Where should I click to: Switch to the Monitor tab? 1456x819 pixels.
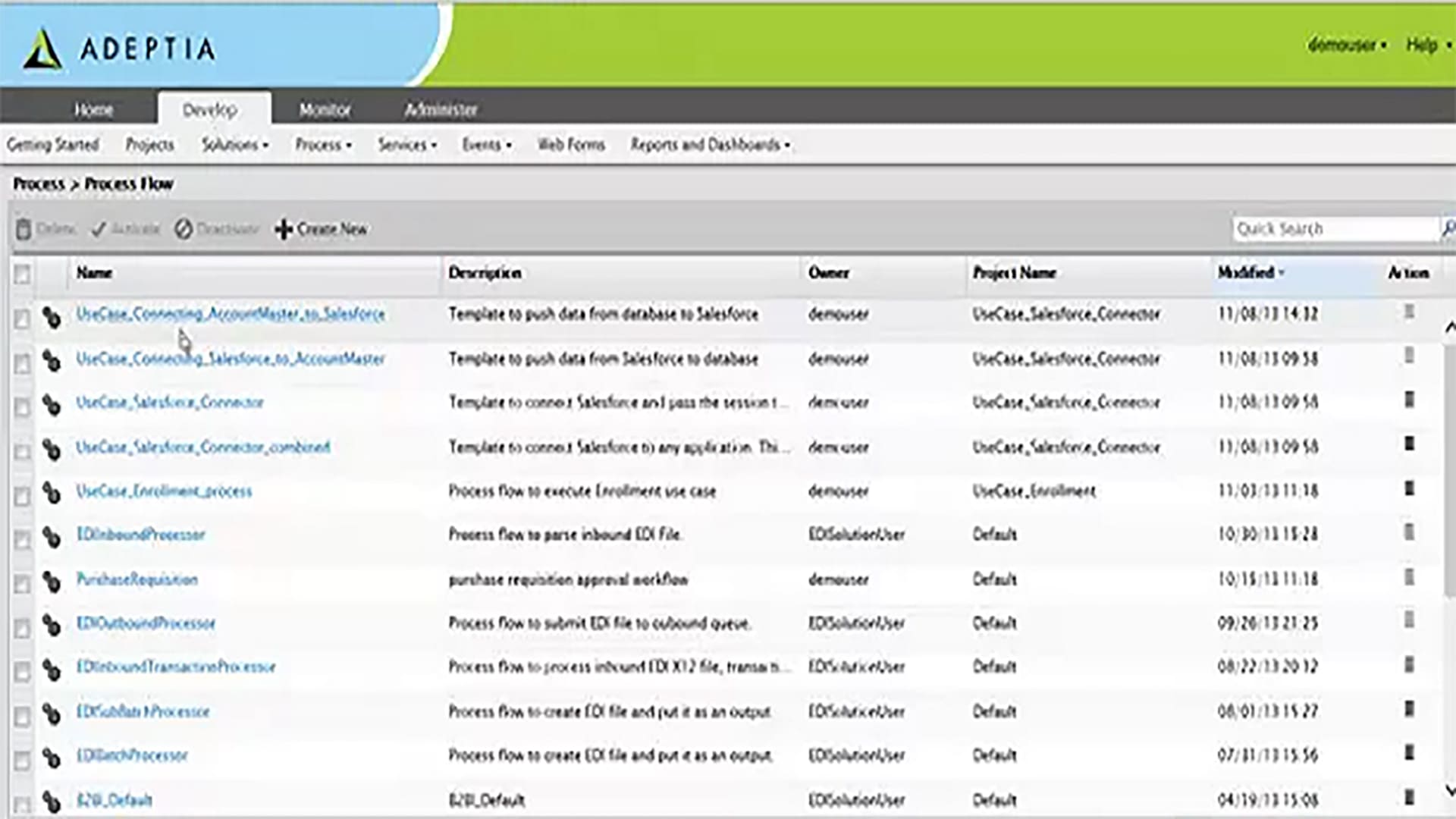pos(325,110)
